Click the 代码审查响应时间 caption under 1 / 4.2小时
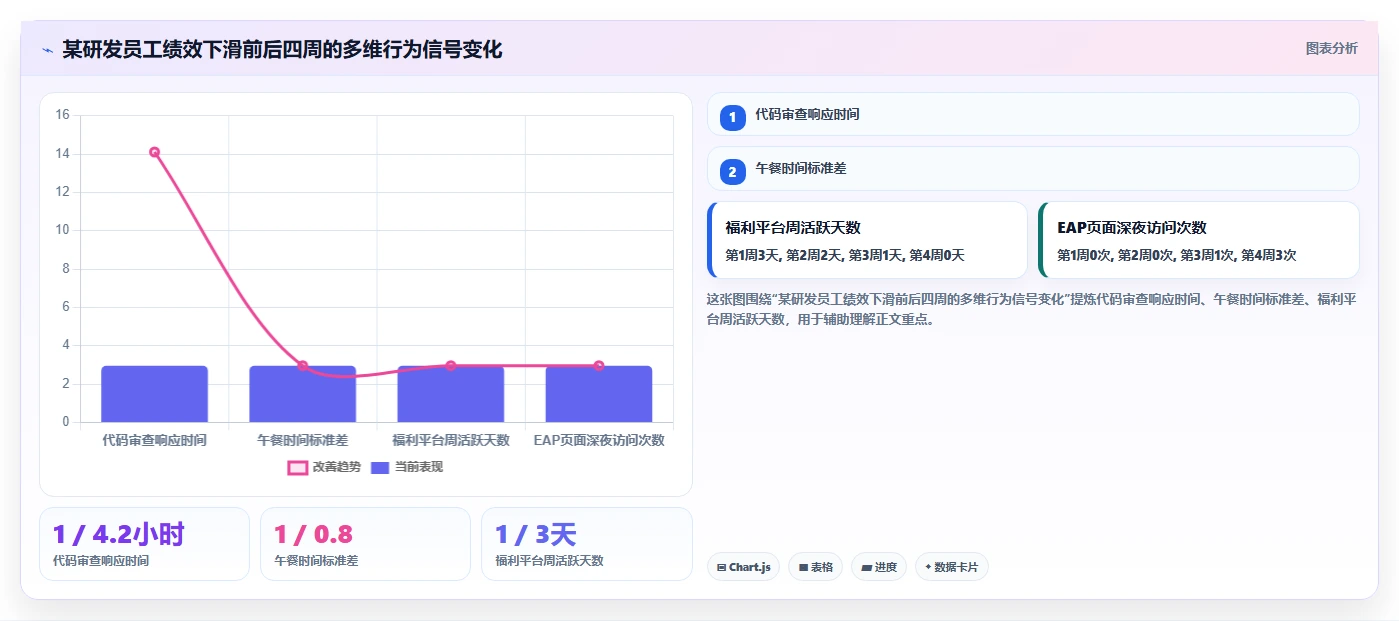Viewport: 1399px width, 621px height. pyautogui.click(x=101, y=561)
